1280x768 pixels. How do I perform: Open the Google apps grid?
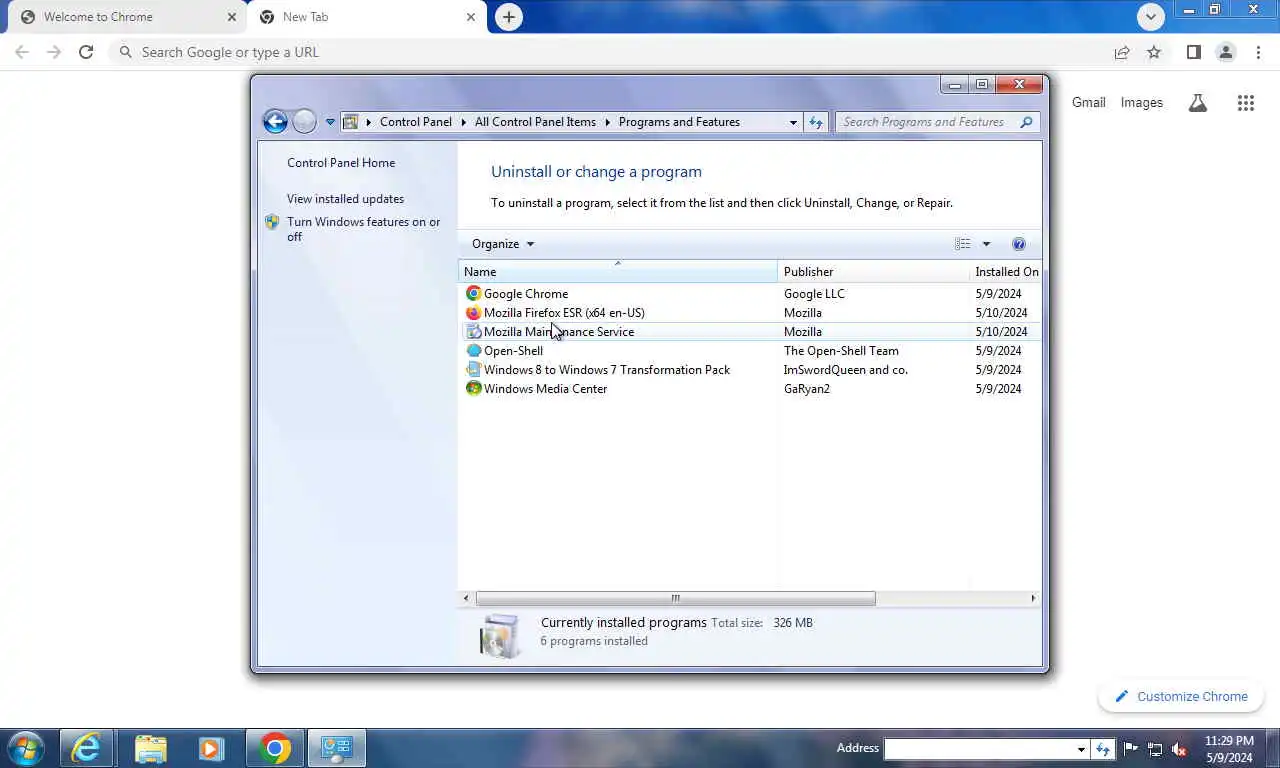[x=1245, y=102]
